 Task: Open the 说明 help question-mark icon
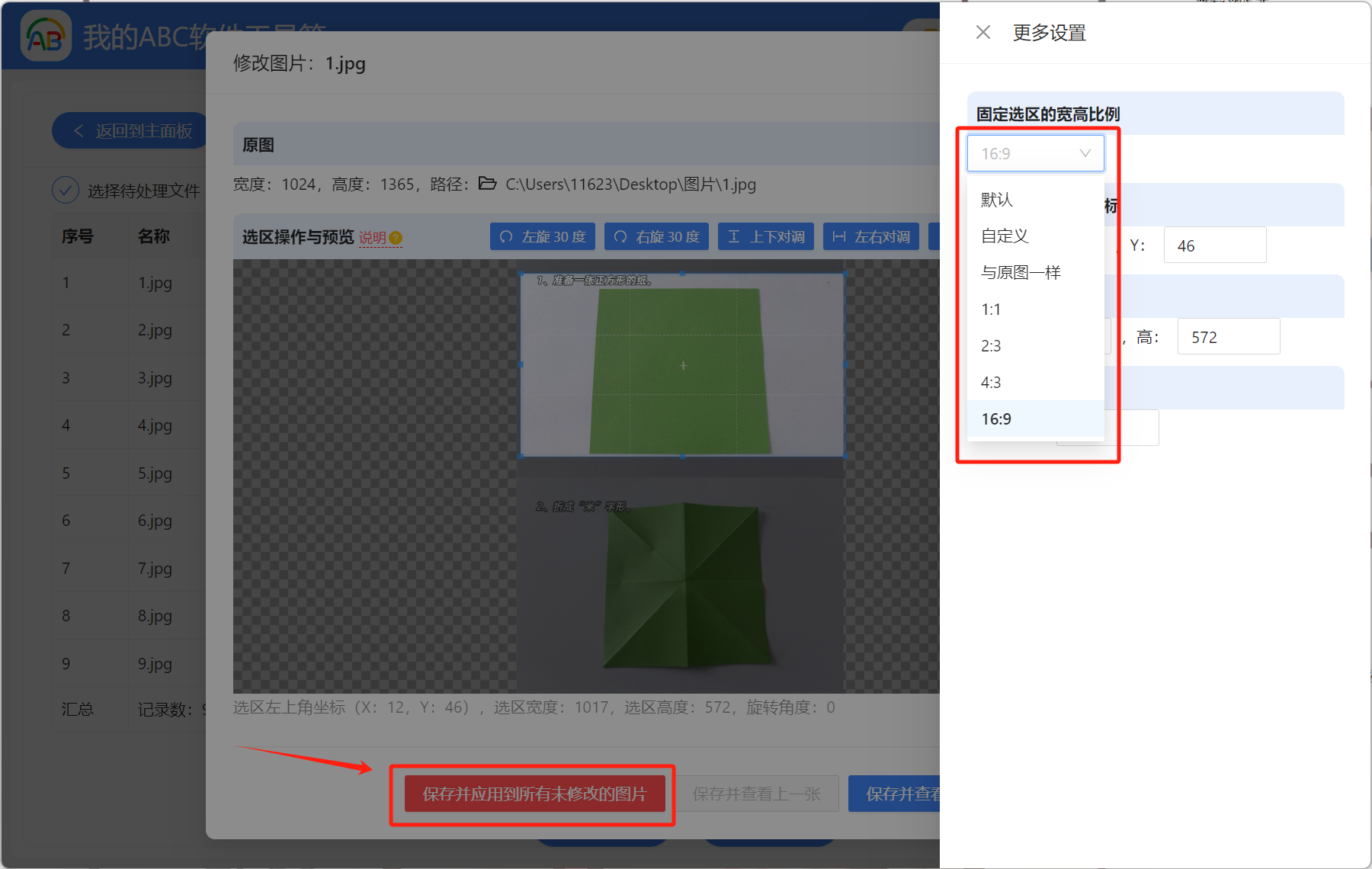coord(395,238)
